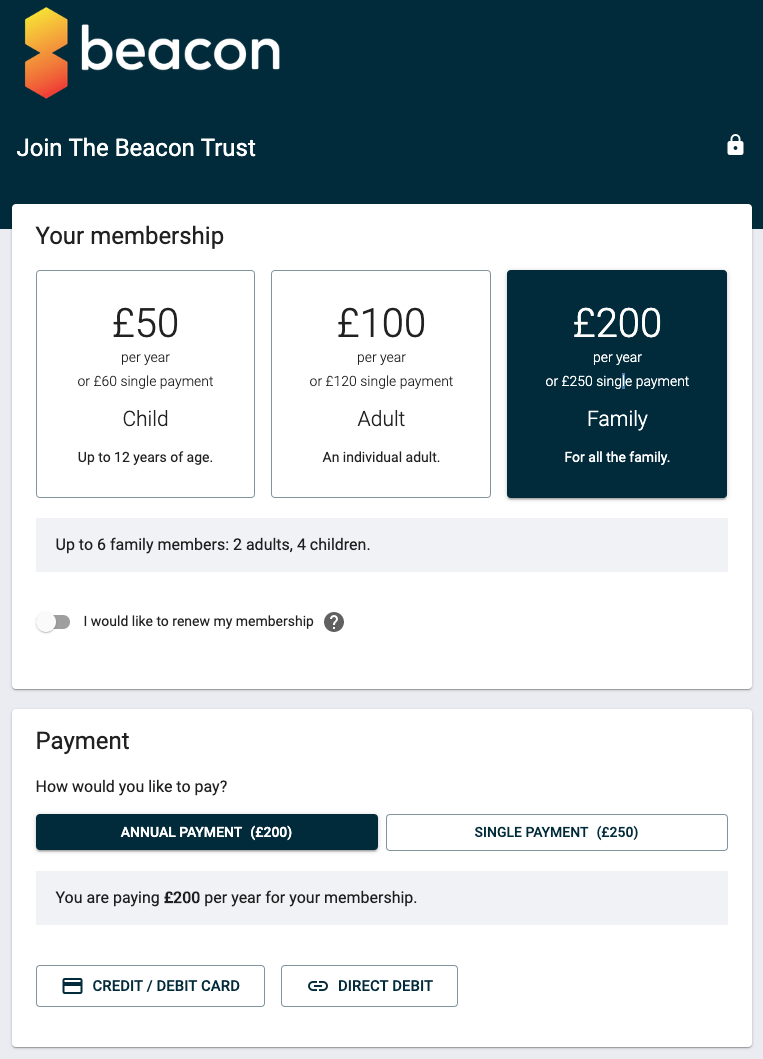Image resolution: width=763 pixels, height=1059 pixels.
Task: Click the Beacon hexagon logo
Action: 44,52
